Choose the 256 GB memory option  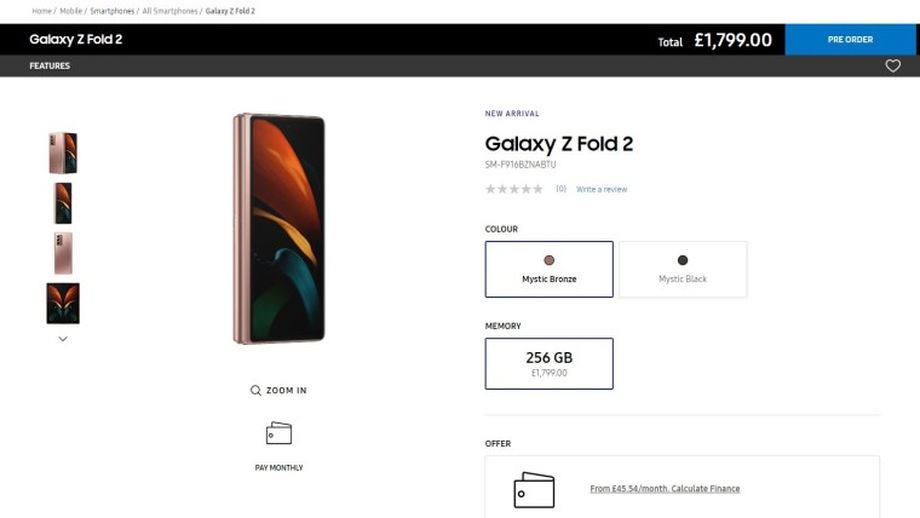pyautogui.click(x=549, y=363)
